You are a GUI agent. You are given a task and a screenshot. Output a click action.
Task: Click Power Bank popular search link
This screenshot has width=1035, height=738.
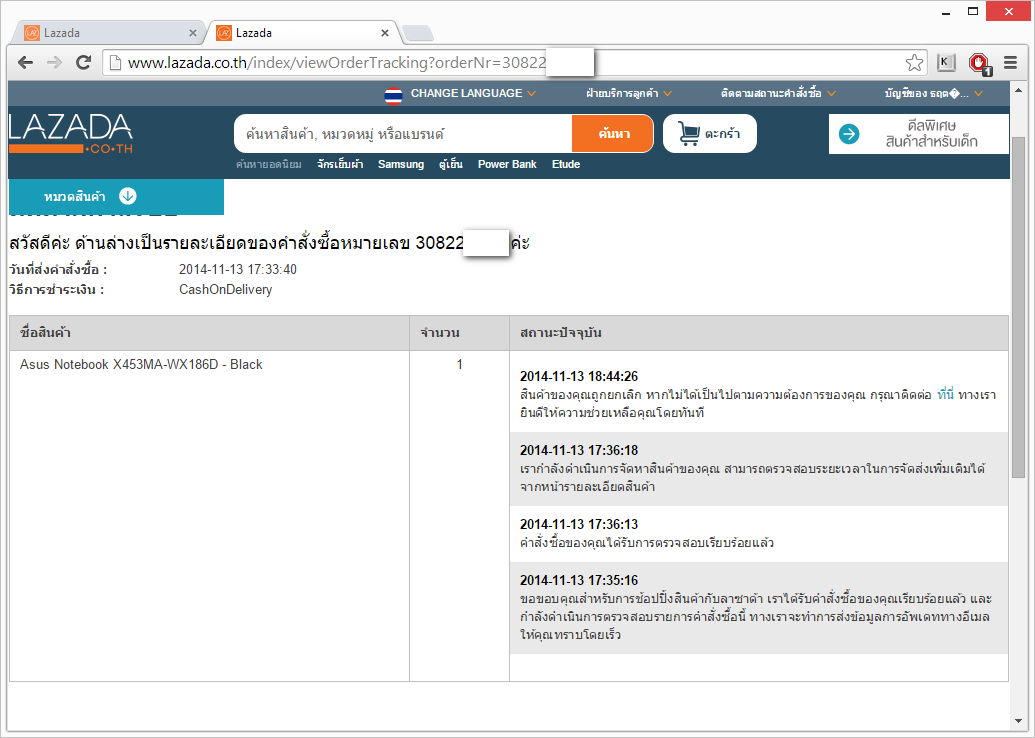(x=507, y=164)
